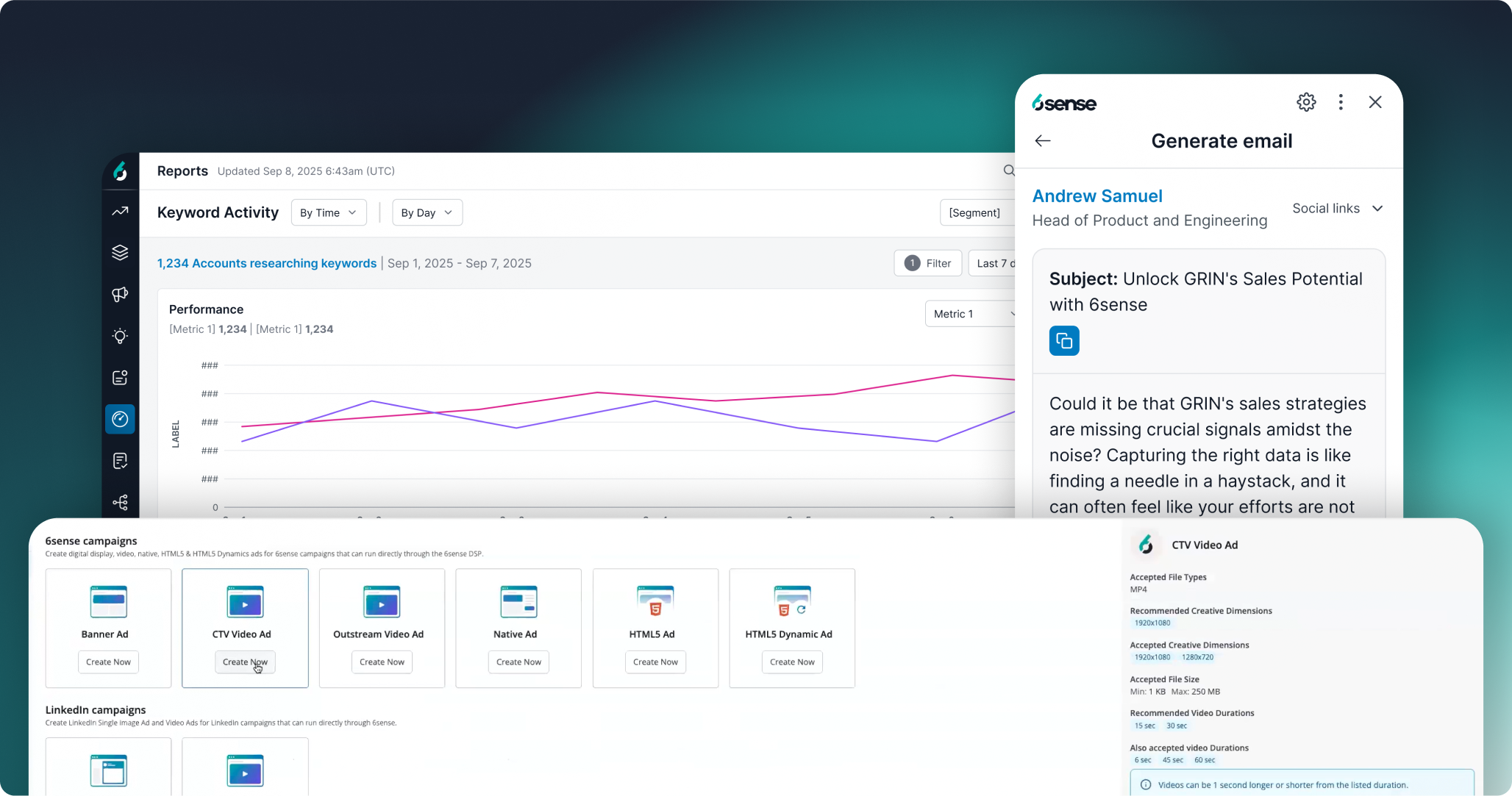Click the Filter button with badge 1

[x=927, y=263]
